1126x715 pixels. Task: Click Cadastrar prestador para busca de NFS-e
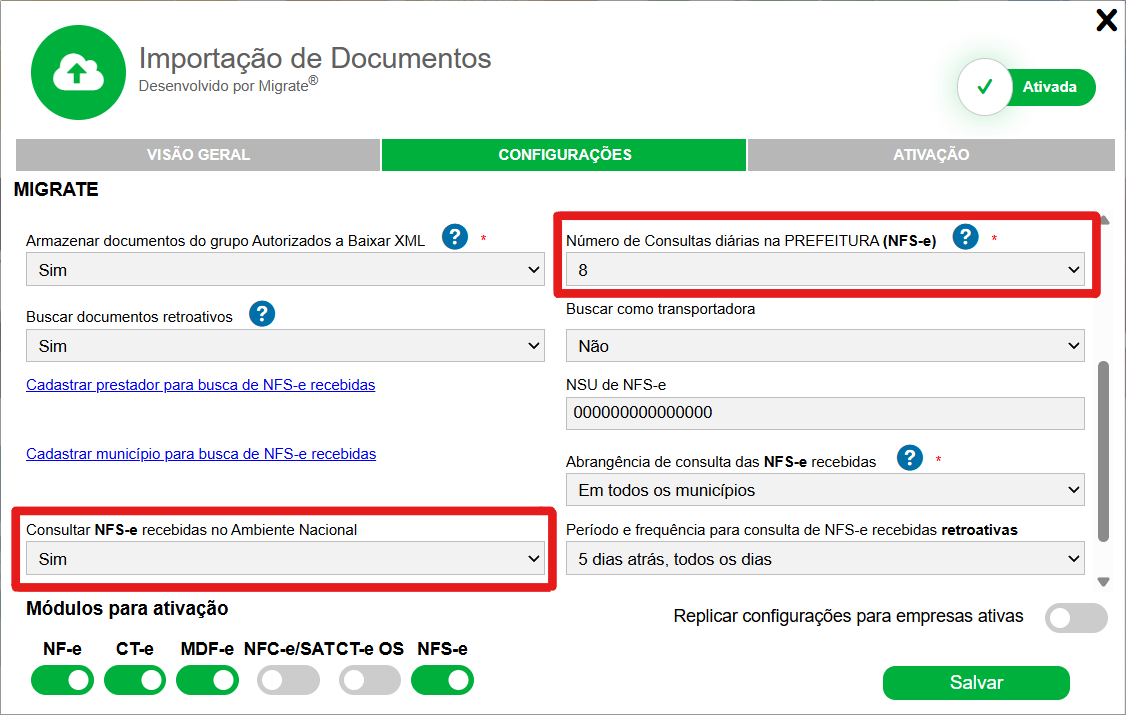[x=200, y=384]
